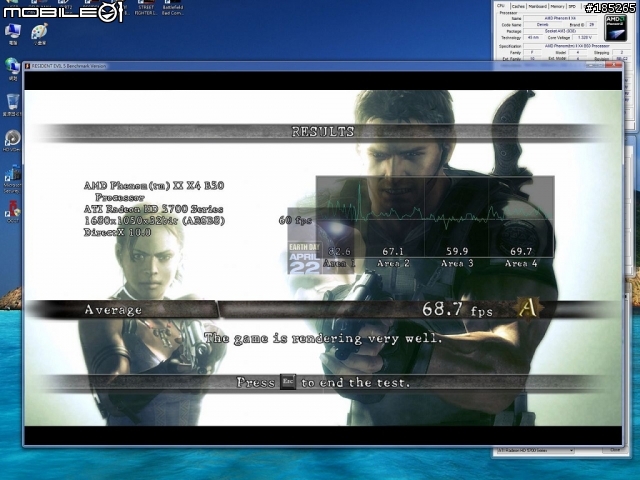Open Street Fighter desktop shortcut
Screen dimensions: 640x480
146,8
